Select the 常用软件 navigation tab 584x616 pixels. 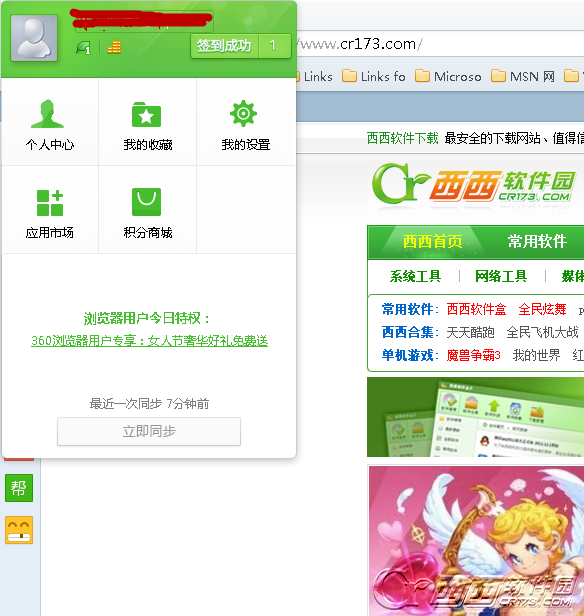(537, 241)
